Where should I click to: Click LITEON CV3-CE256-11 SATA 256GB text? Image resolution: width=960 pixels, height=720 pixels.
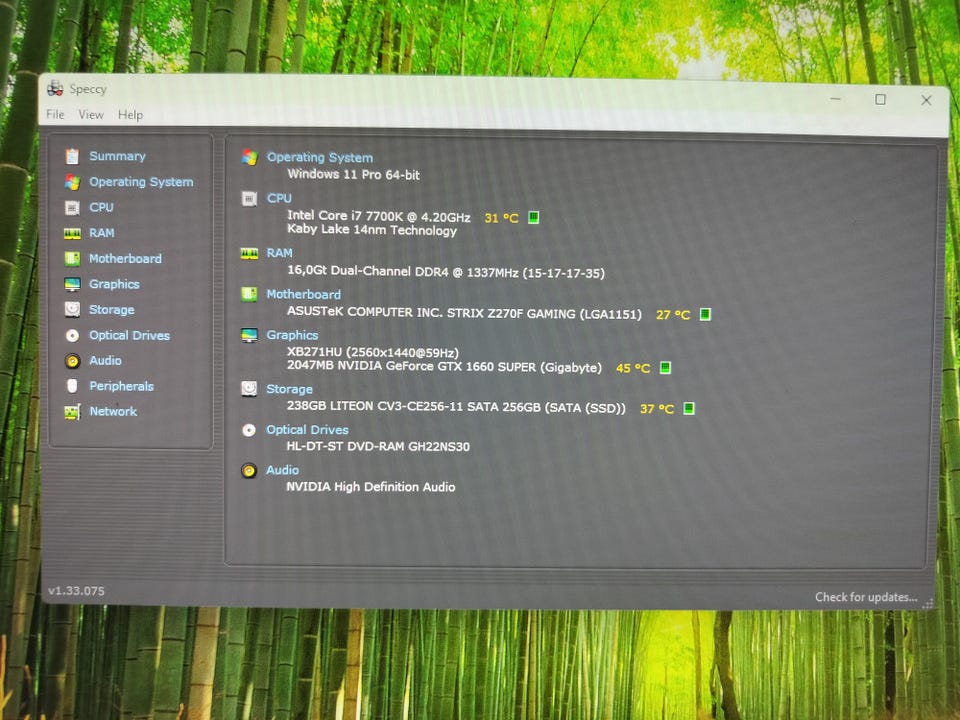point(456,407)
